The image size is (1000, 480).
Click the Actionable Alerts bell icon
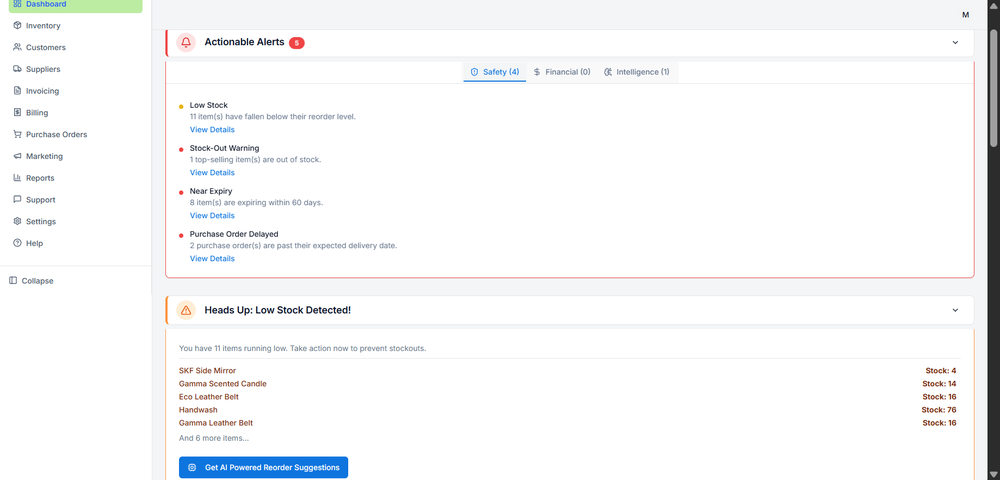[x=186, y=43]
